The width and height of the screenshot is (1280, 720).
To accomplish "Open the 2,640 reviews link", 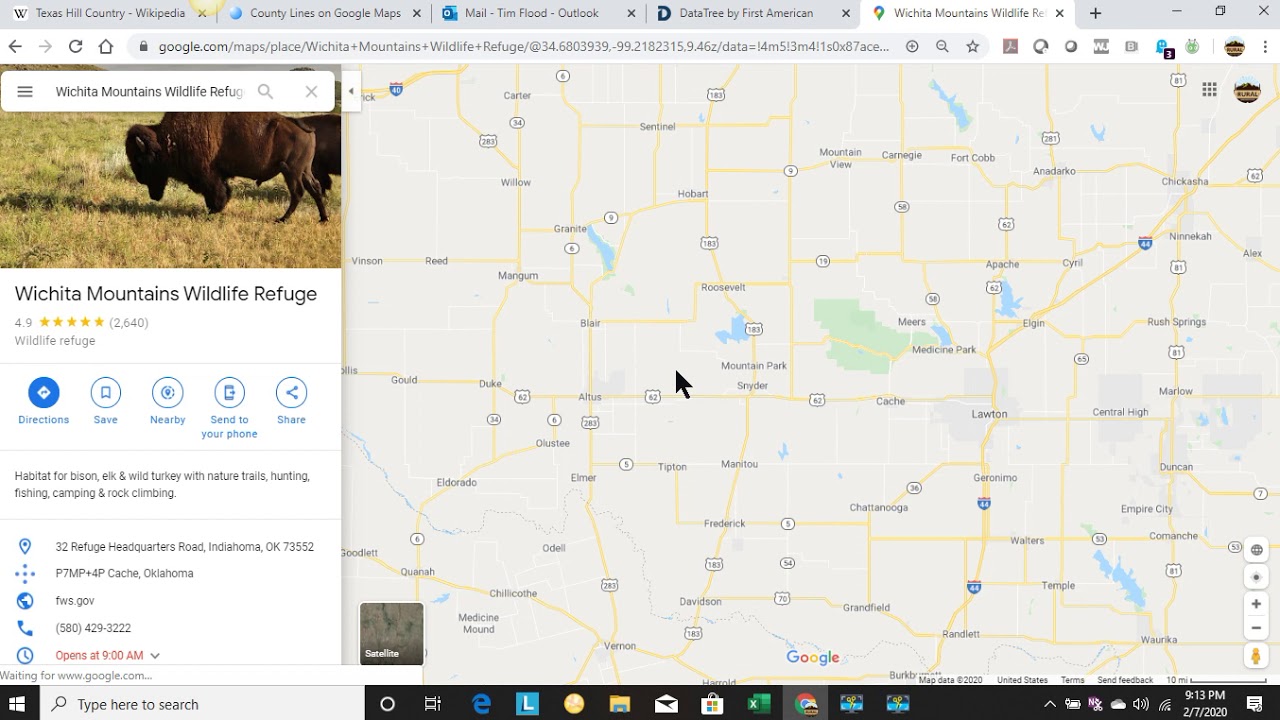I will [x=129, y=323].
